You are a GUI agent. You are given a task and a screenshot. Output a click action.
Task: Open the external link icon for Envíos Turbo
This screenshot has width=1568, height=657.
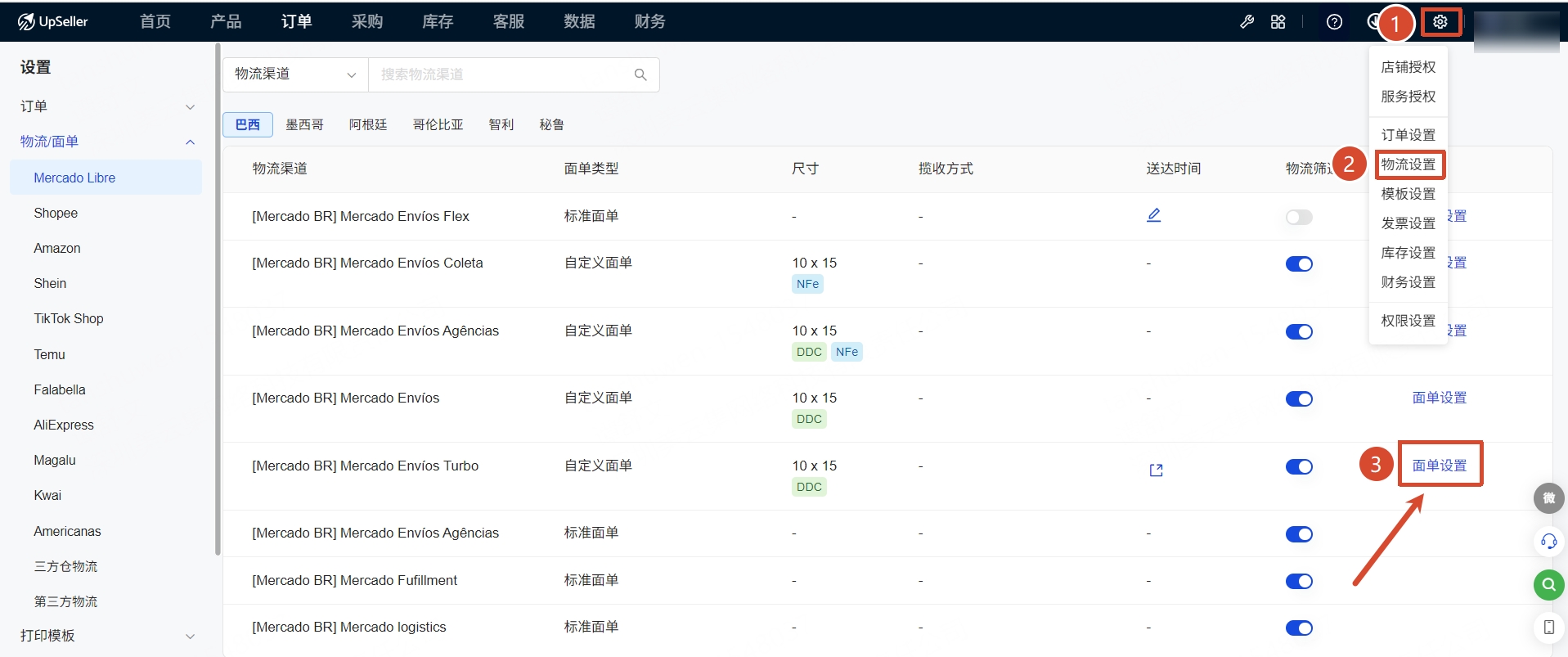click(1156, 470)
